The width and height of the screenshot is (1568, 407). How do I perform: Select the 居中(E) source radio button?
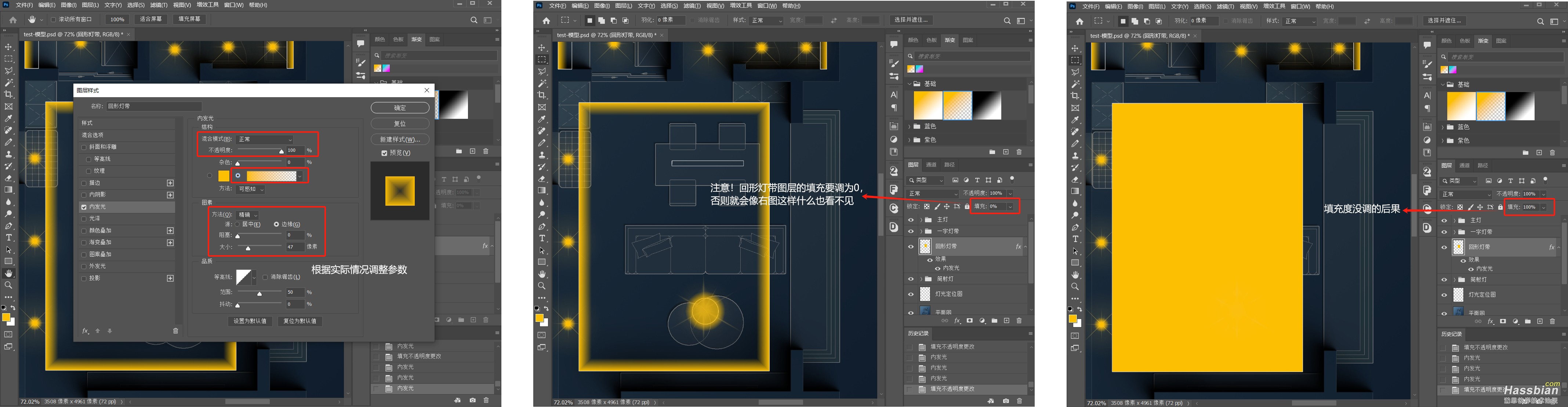[237, 224]
